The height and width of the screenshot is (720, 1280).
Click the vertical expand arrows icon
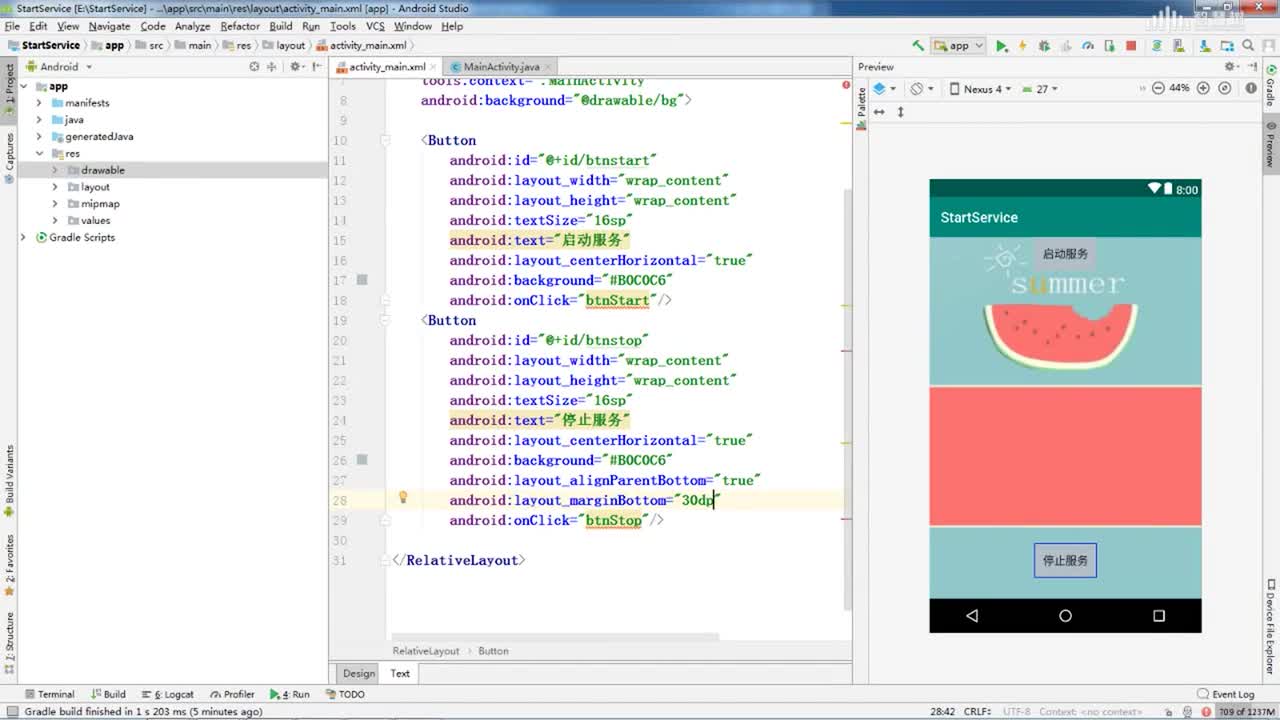pos(901,112)
